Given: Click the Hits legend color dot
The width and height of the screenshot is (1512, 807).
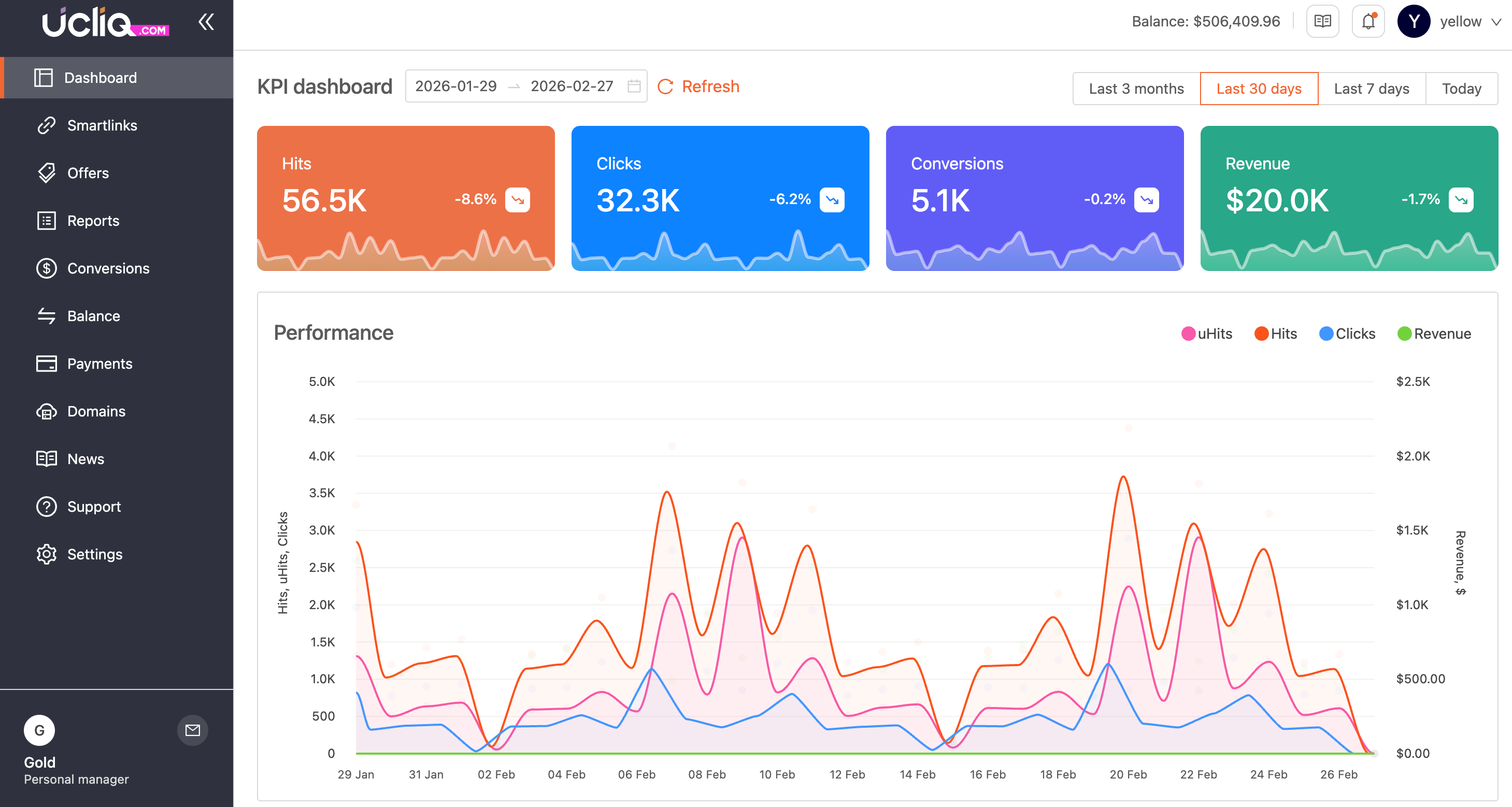Looking at the screenshot, I should point(1261,334).
